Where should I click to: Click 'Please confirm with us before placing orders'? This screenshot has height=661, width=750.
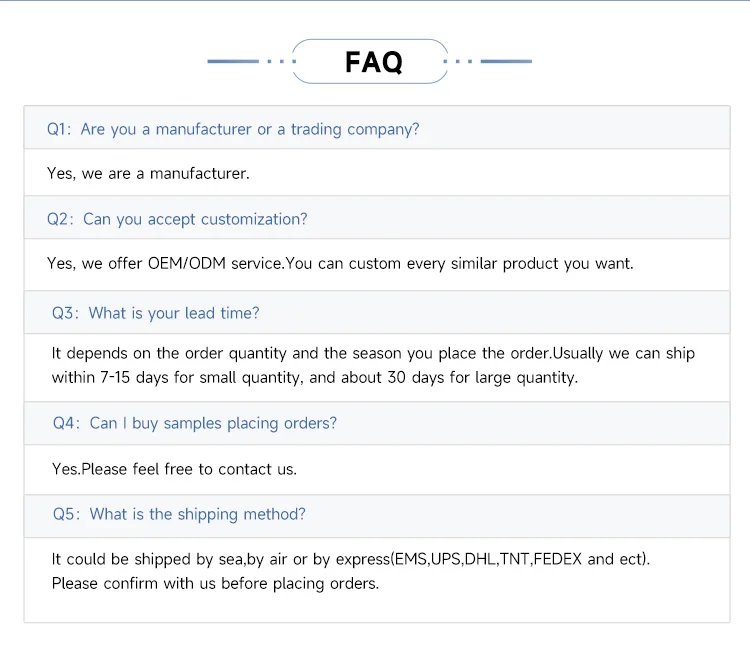pos(215,583)
